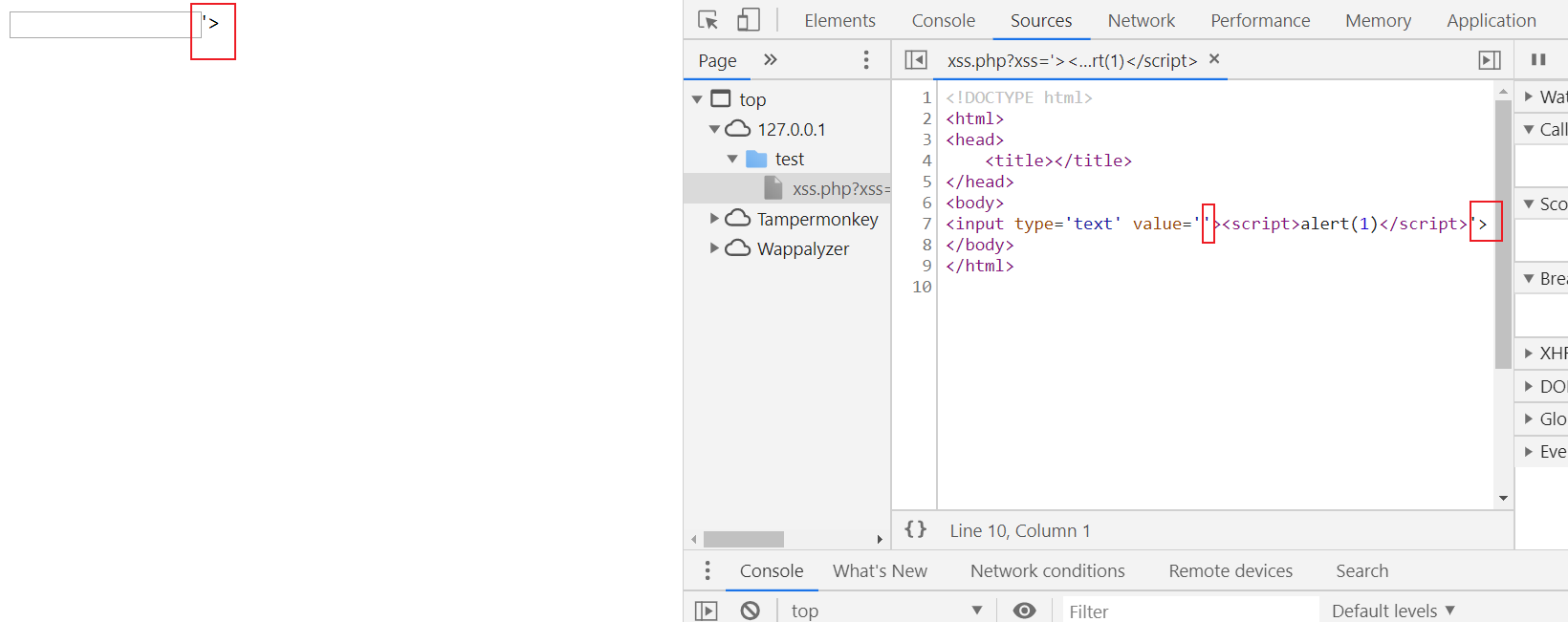Click the navigator horizontal scrollbar thumb

pyautogui.click(x=743, y=539)
